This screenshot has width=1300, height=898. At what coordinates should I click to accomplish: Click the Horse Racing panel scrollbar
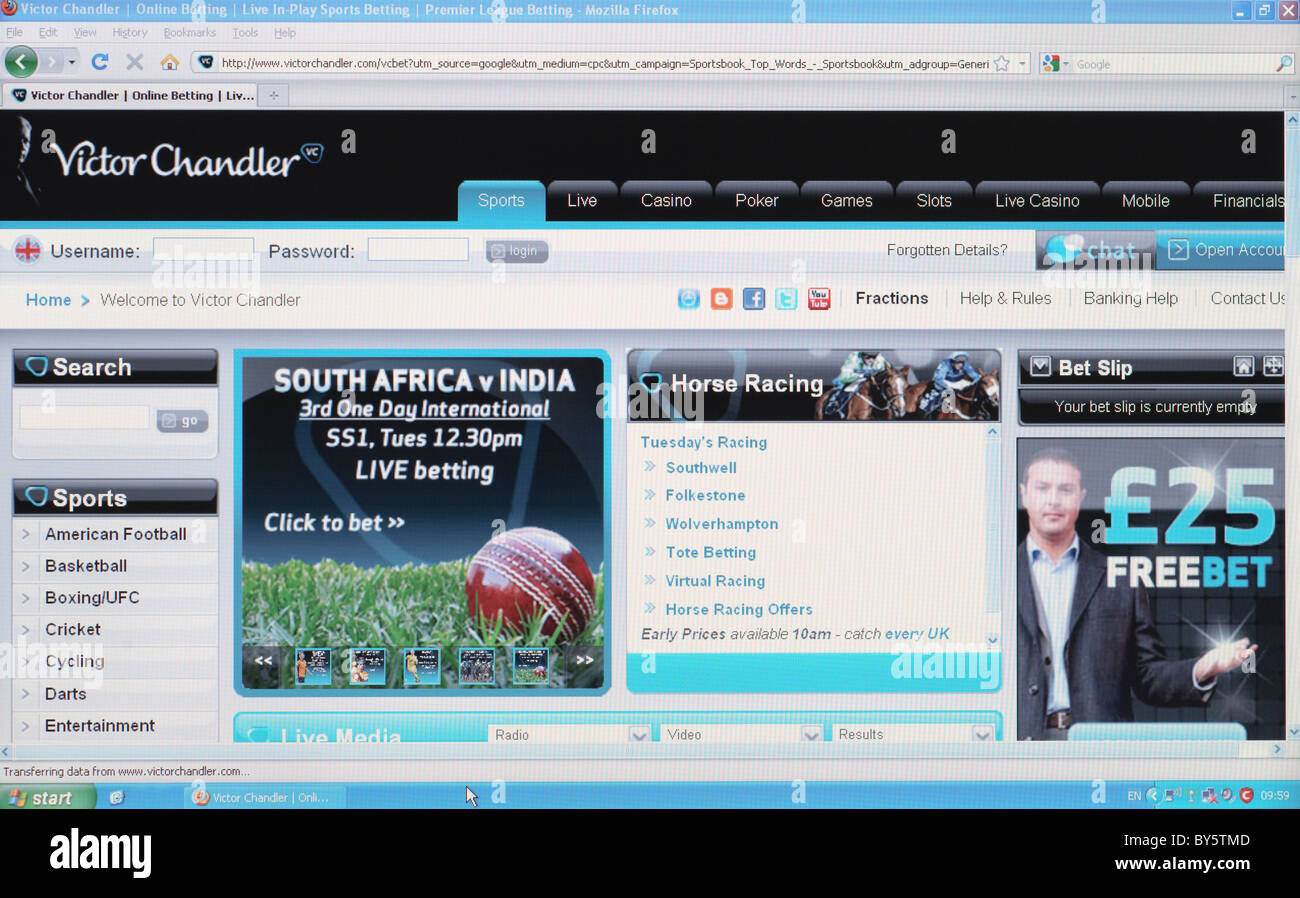(993, 536)
